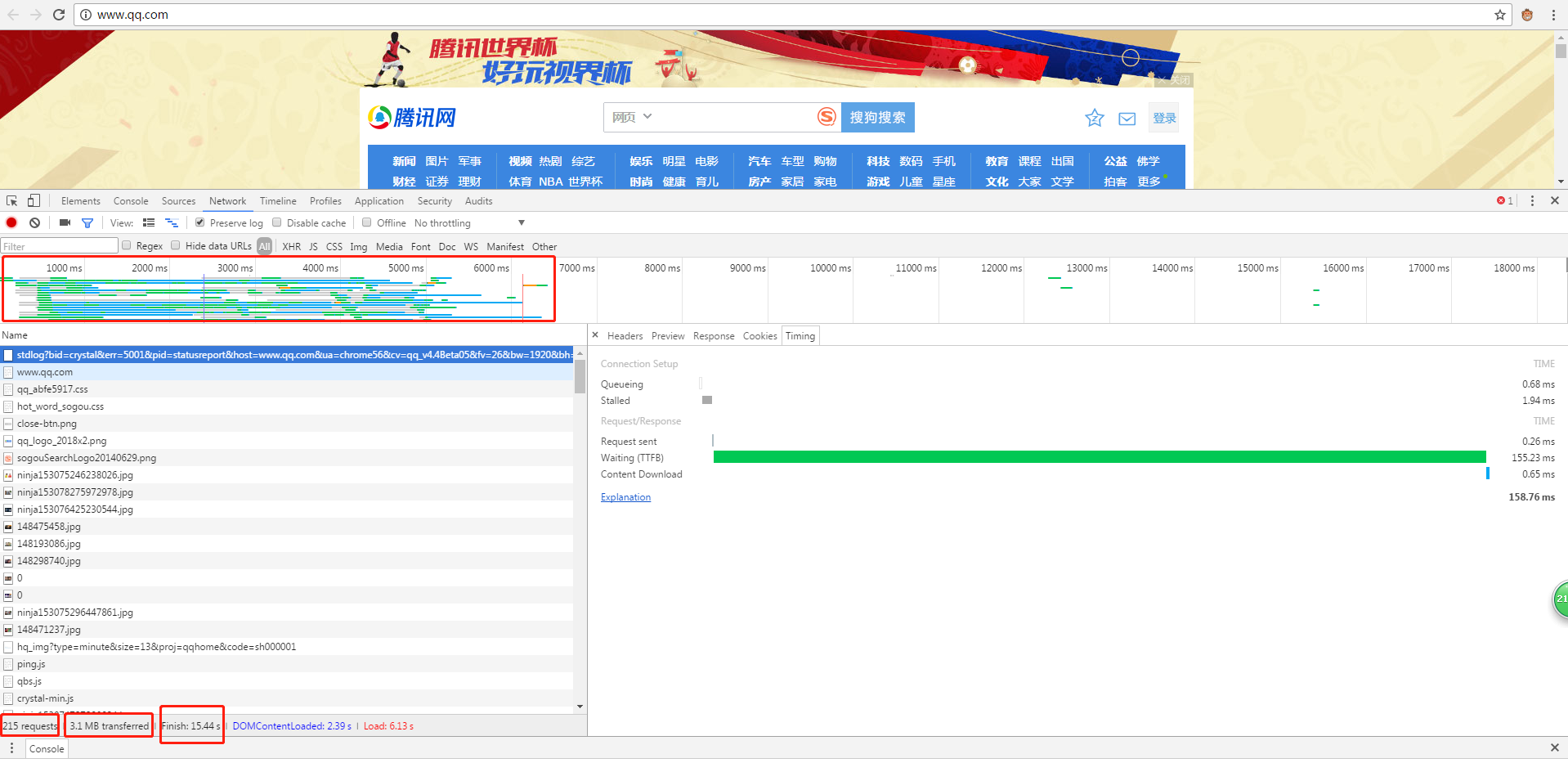1568x763 pixels.
Task: Switch to the Headers tab
Action: pos(625,335)
